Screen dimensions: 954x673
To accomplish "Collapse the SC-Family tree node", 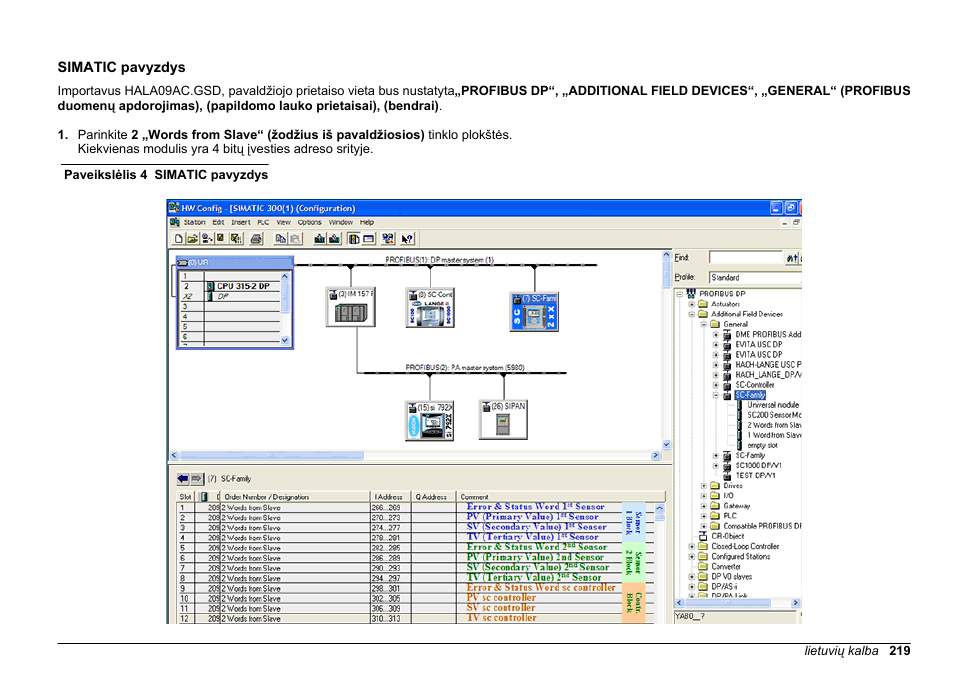I will pyautogui.click(x=716, y=395).
